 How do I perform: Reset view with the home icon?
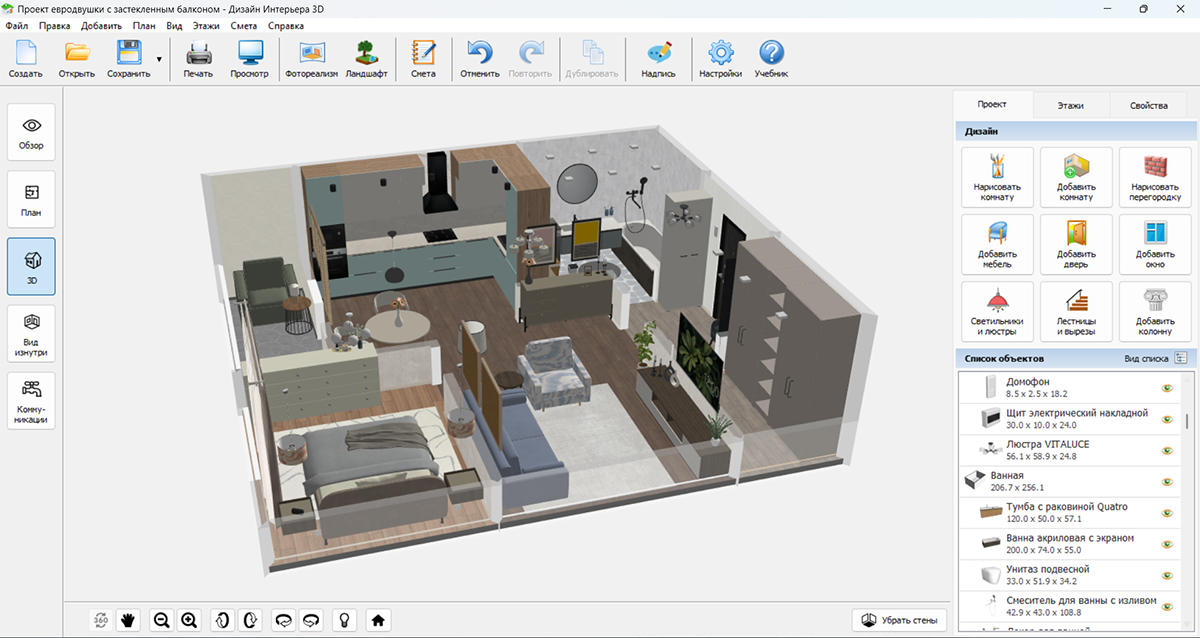[378, 620]
